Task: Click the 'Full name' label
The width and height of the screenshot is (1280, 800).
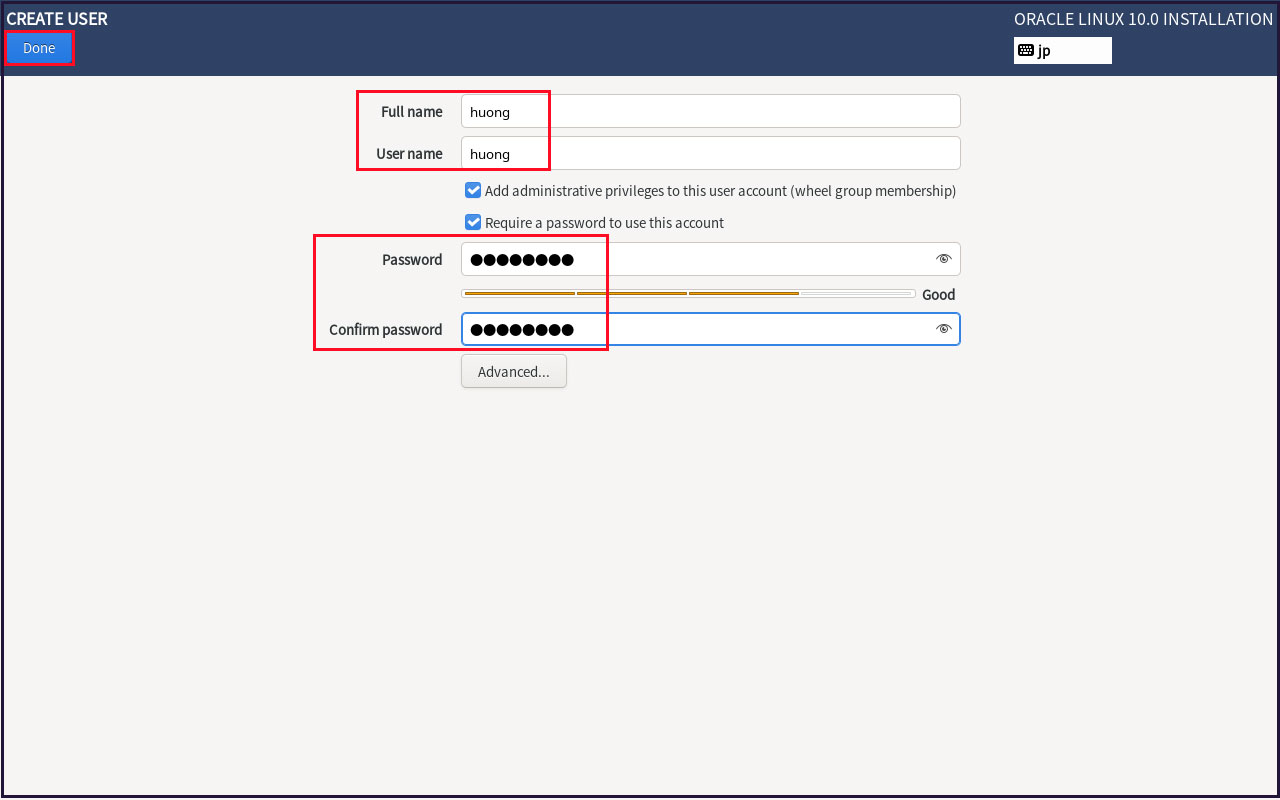Action: (x=411, y=112)
